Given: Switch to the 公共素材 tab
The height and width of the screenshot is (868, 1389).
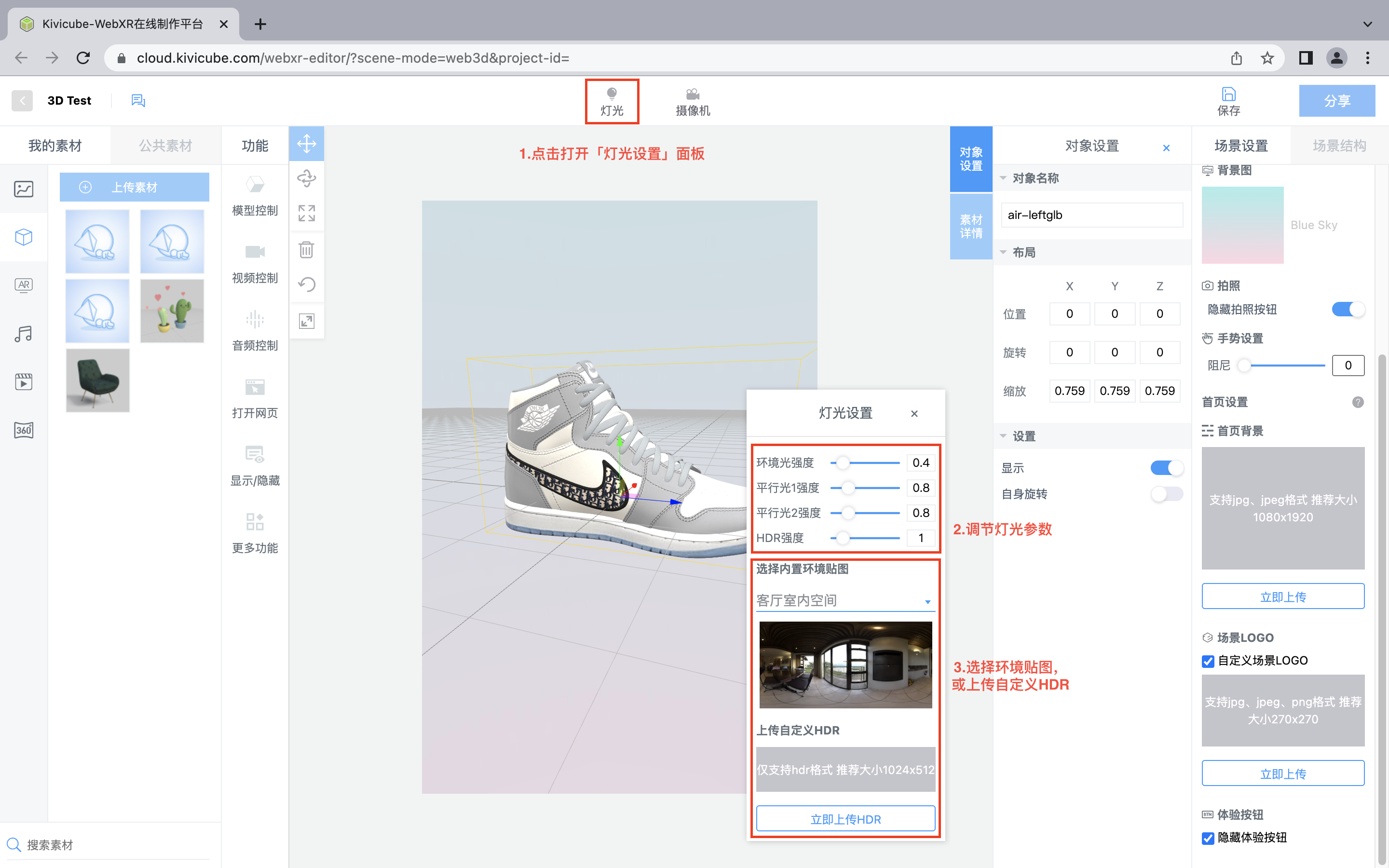Looking at the screenshot, I should [x=165, y=146].
